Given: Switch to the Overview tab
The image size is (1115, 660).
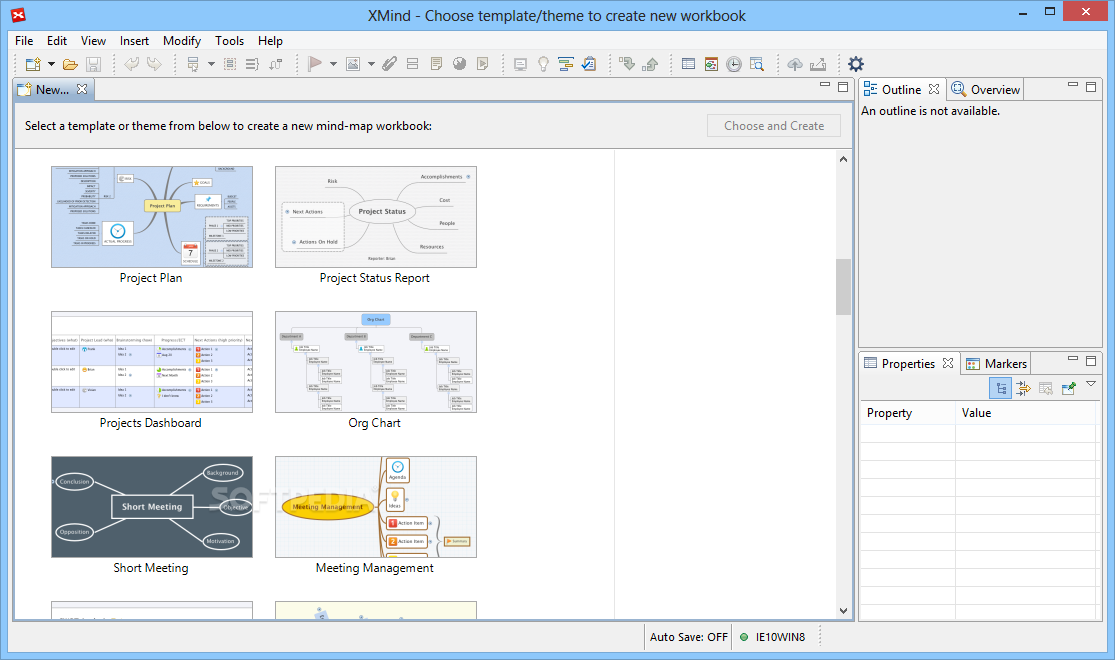Looking at the screenshot, I should (x=986, y=90).
